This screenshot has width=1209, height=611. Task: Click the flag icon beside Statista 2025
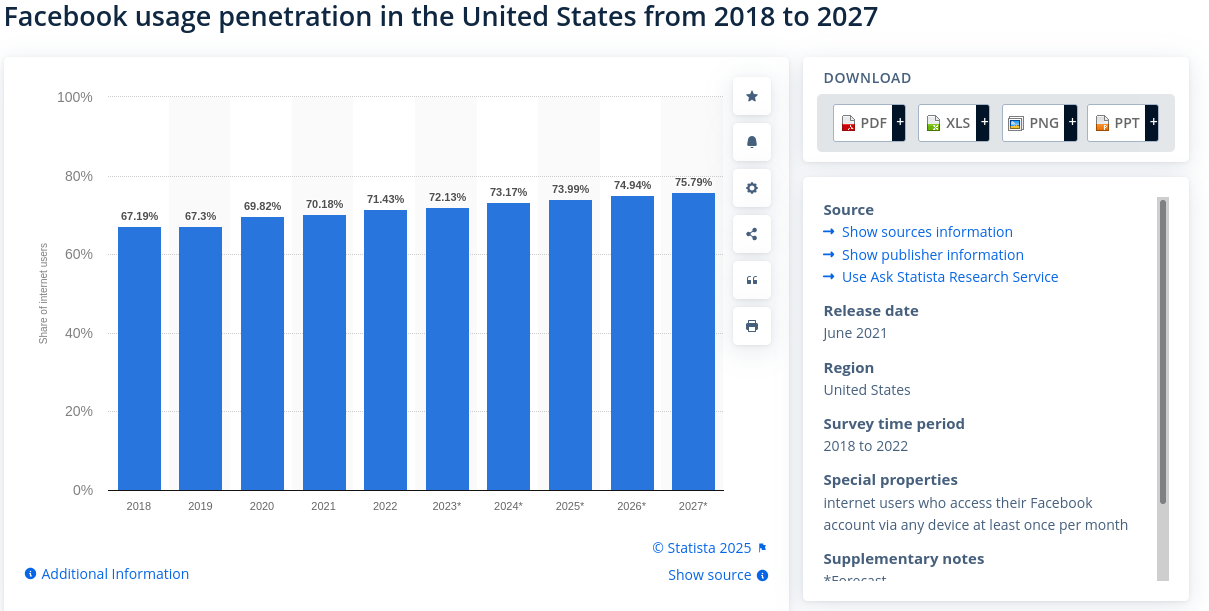click(x=762, y=548)
